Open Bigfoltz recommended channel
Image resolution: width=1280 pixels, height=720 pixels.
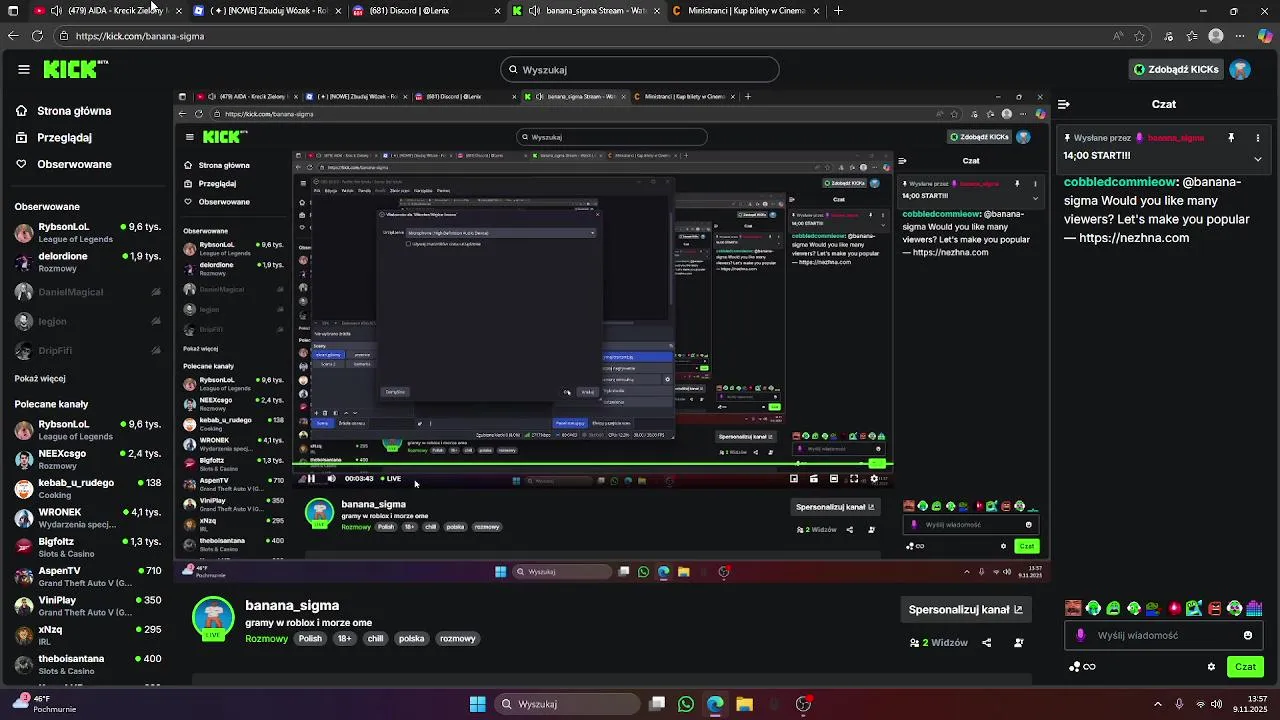click(88, 547)
